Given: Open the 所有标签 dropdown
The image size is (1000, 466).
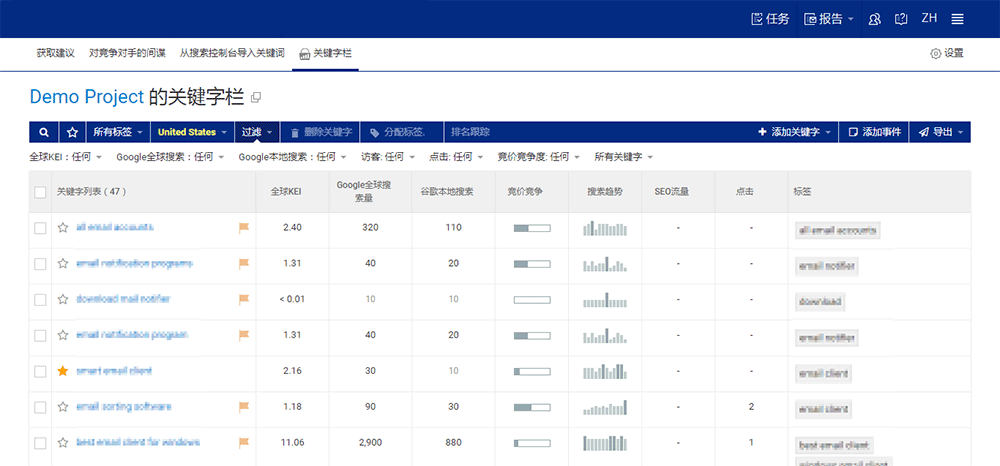Looking at the screenshot, I should click(118, 132).
